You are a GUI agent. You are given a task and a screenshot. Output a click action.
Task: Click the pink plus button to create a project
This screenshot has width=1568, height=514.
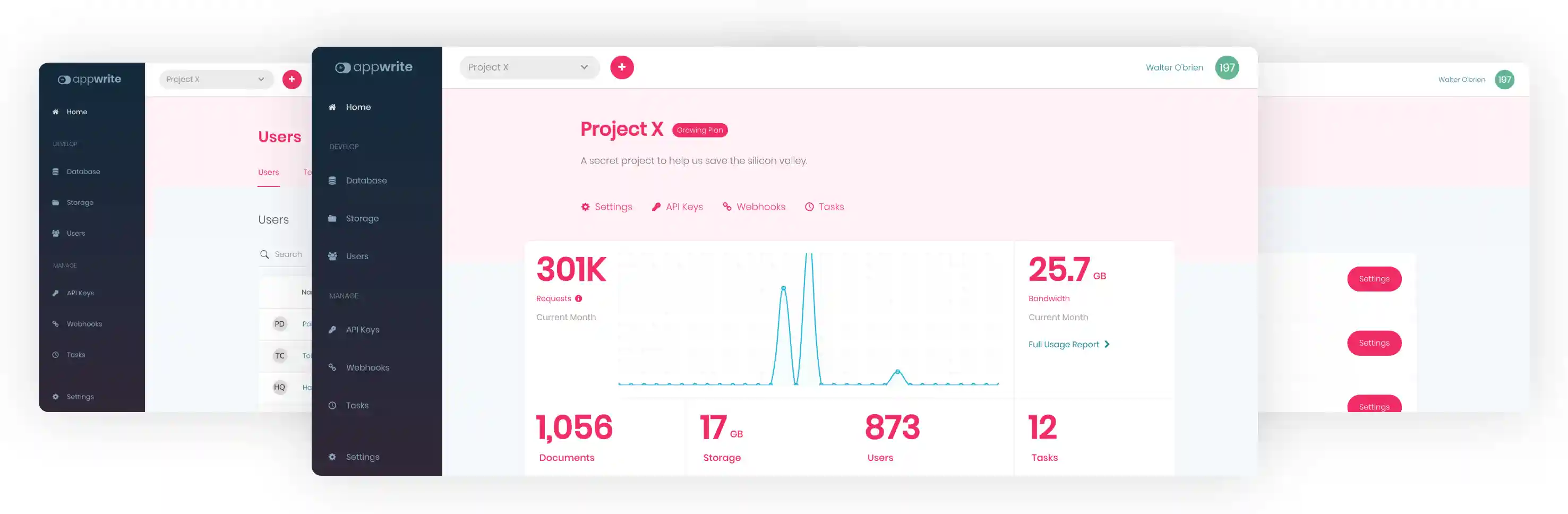click(621, 67)
